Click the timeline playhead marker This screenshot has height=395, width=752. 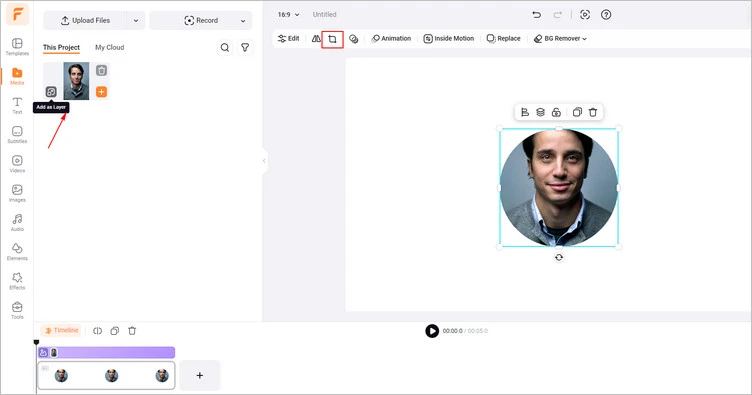pyautogui.click(x=36, y=342)
